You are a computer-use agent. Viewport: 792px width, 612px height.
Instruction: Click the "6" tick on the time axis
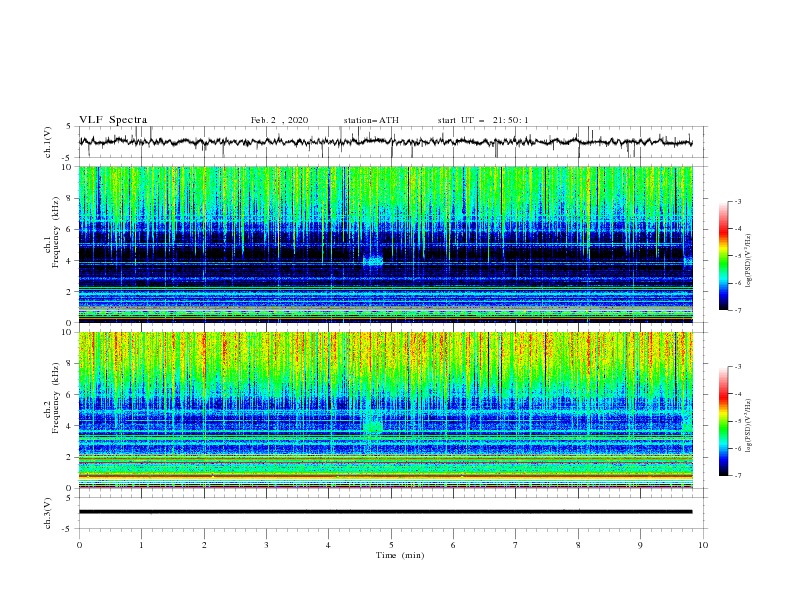453,545
